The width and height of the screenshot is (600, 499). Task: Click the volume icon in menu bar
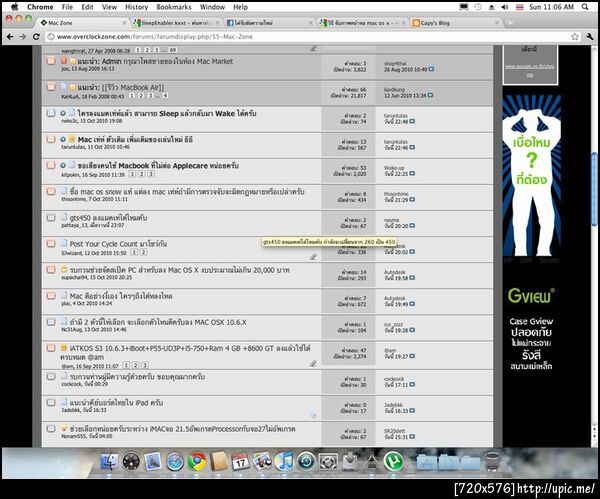click(x=505, y=7)
